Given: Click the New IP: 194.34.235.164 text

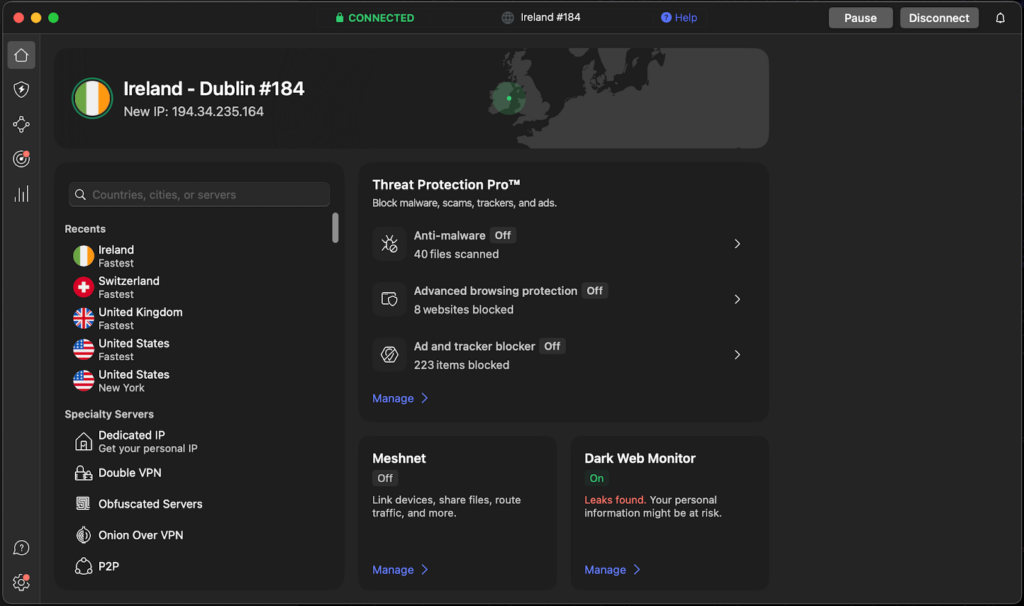Looking at the screenshot, I should tap(193, 112).
